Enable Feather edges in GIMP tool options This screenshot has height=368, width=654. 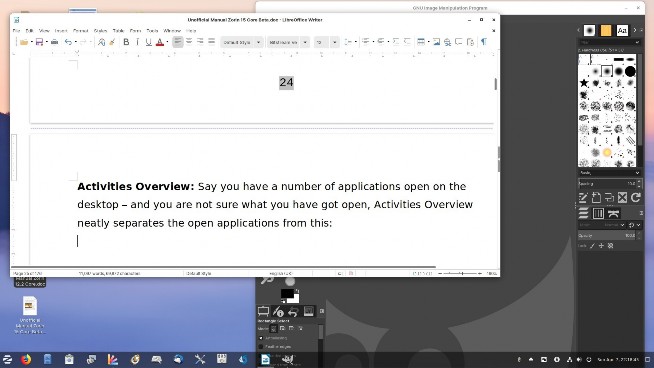click(x=261, y=347)
